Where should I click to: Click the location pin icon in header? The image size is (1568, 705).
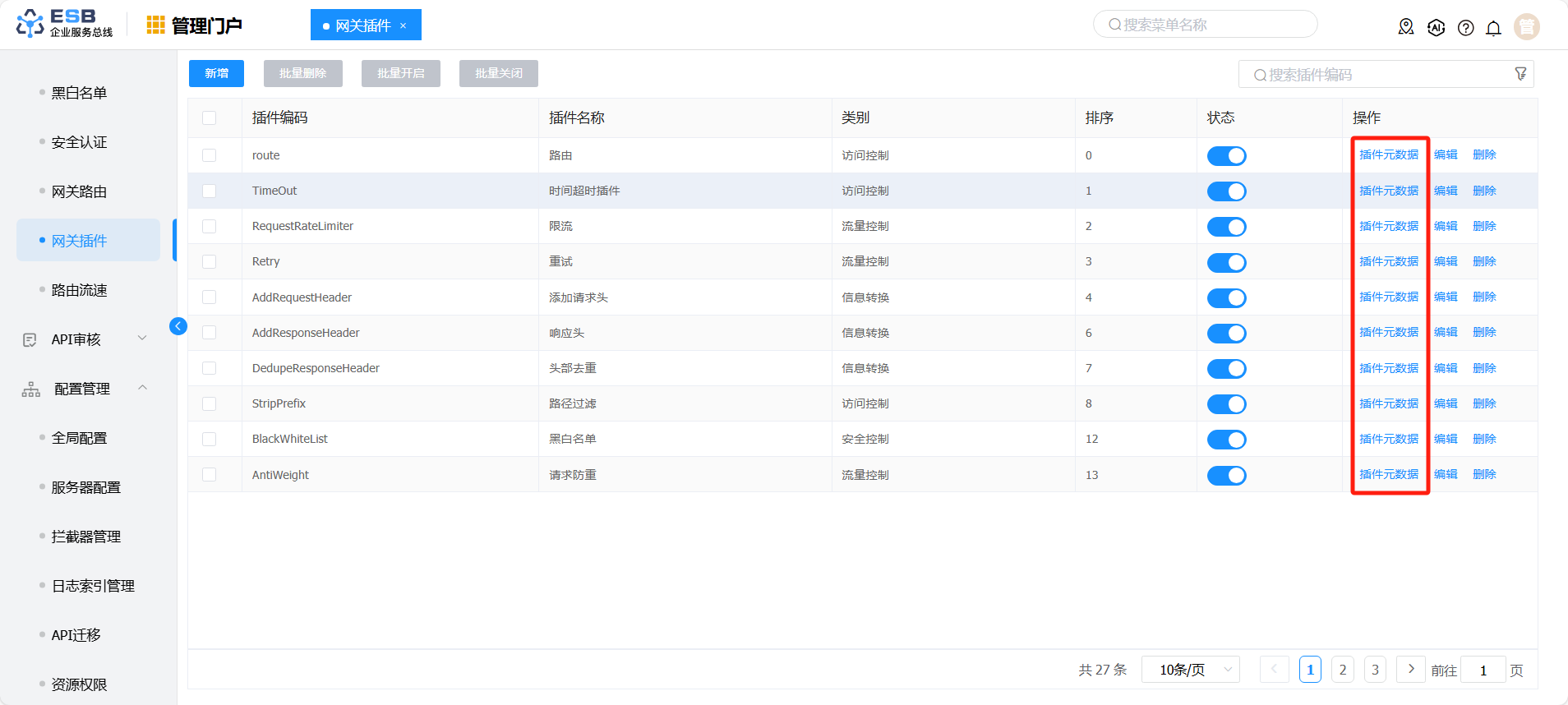point(1406,28)
